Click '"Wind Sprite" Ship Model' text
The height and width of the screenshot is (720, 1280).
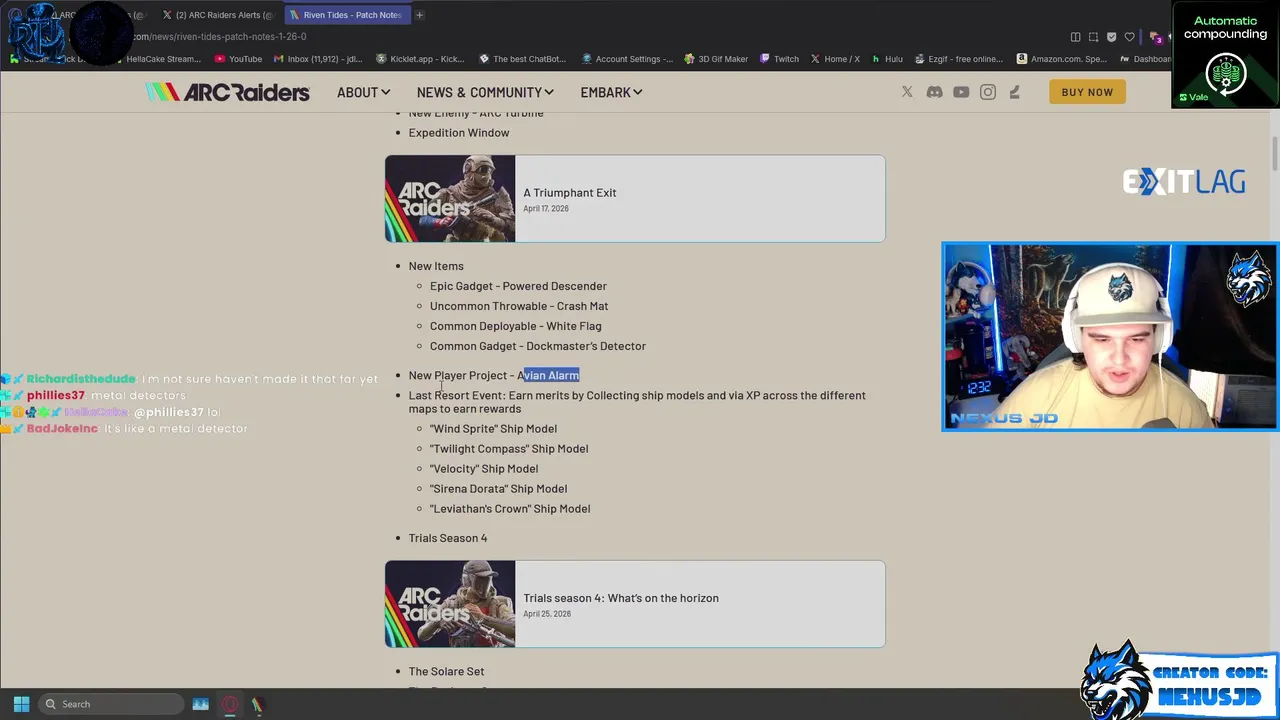point(493,429)
